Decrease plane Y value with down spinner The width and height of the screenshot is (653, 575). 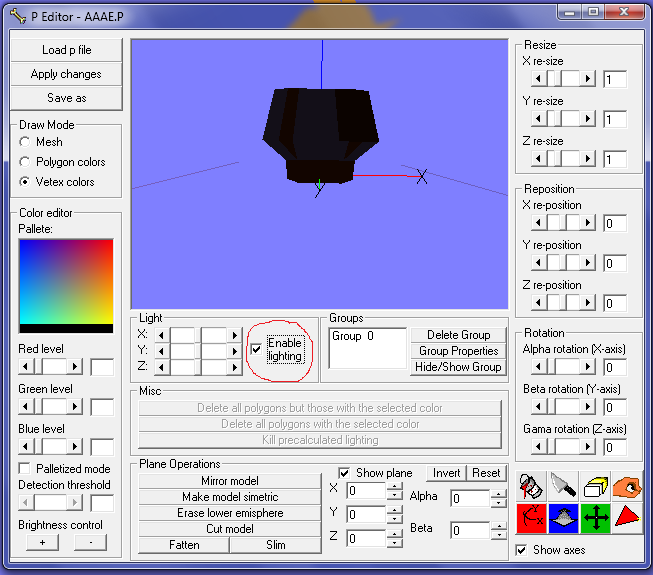pyautogui.click(x=394, y=519)
